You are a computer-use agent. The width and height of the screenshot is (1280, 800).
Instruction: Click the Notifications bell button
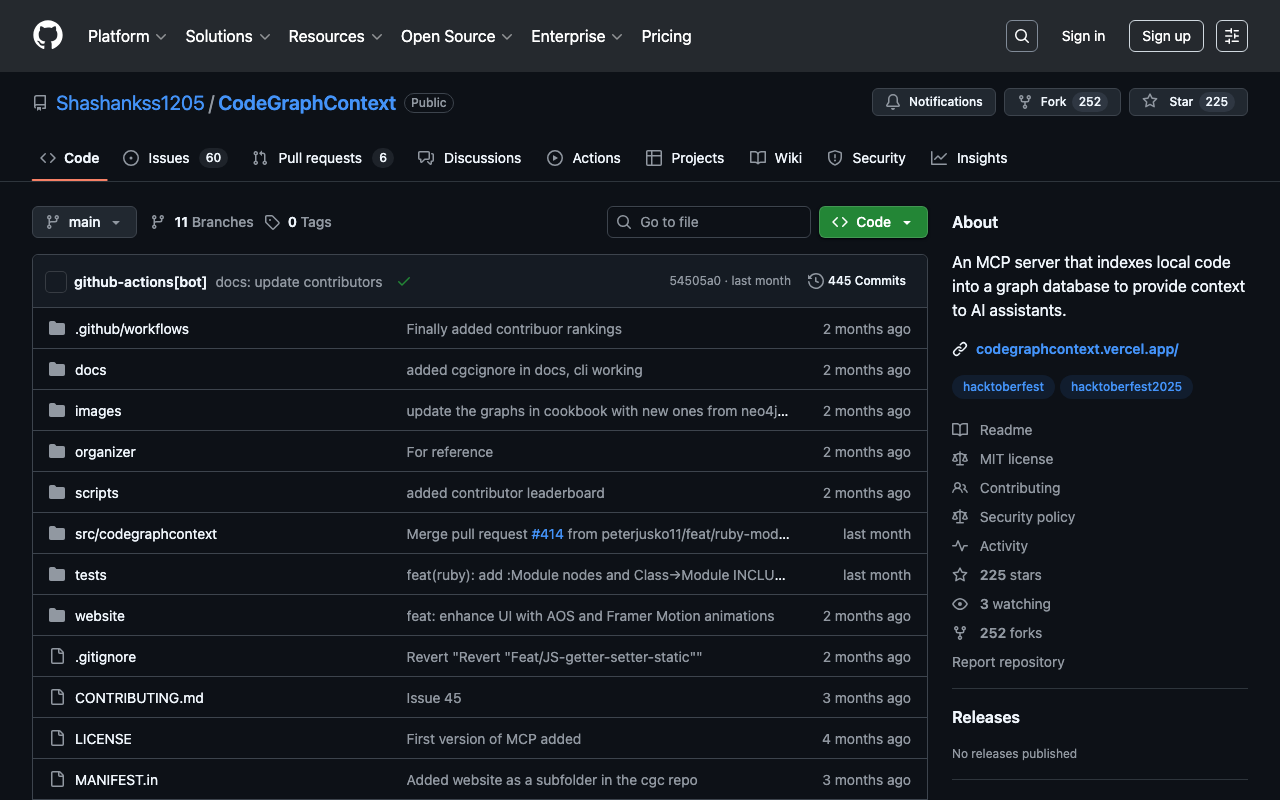(934, 102)
